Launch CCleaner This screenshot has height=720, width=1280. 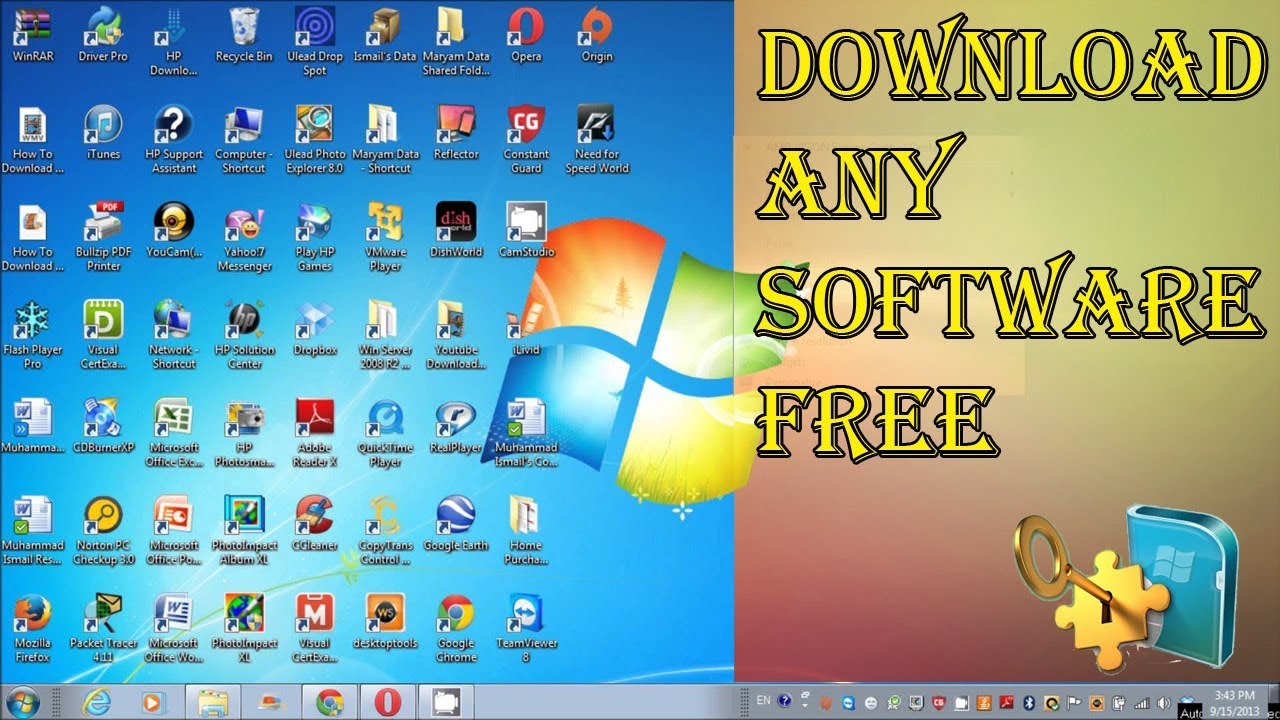[x=315, y=524]
